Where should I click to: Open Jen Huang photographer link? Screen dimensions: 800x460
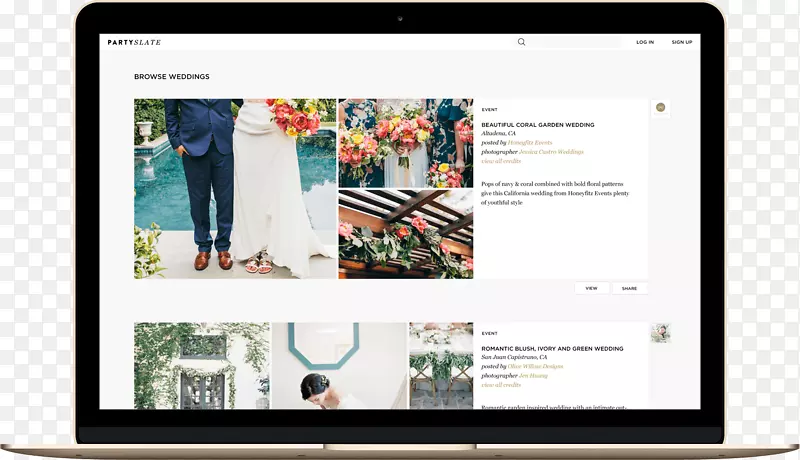pos(533,376)
